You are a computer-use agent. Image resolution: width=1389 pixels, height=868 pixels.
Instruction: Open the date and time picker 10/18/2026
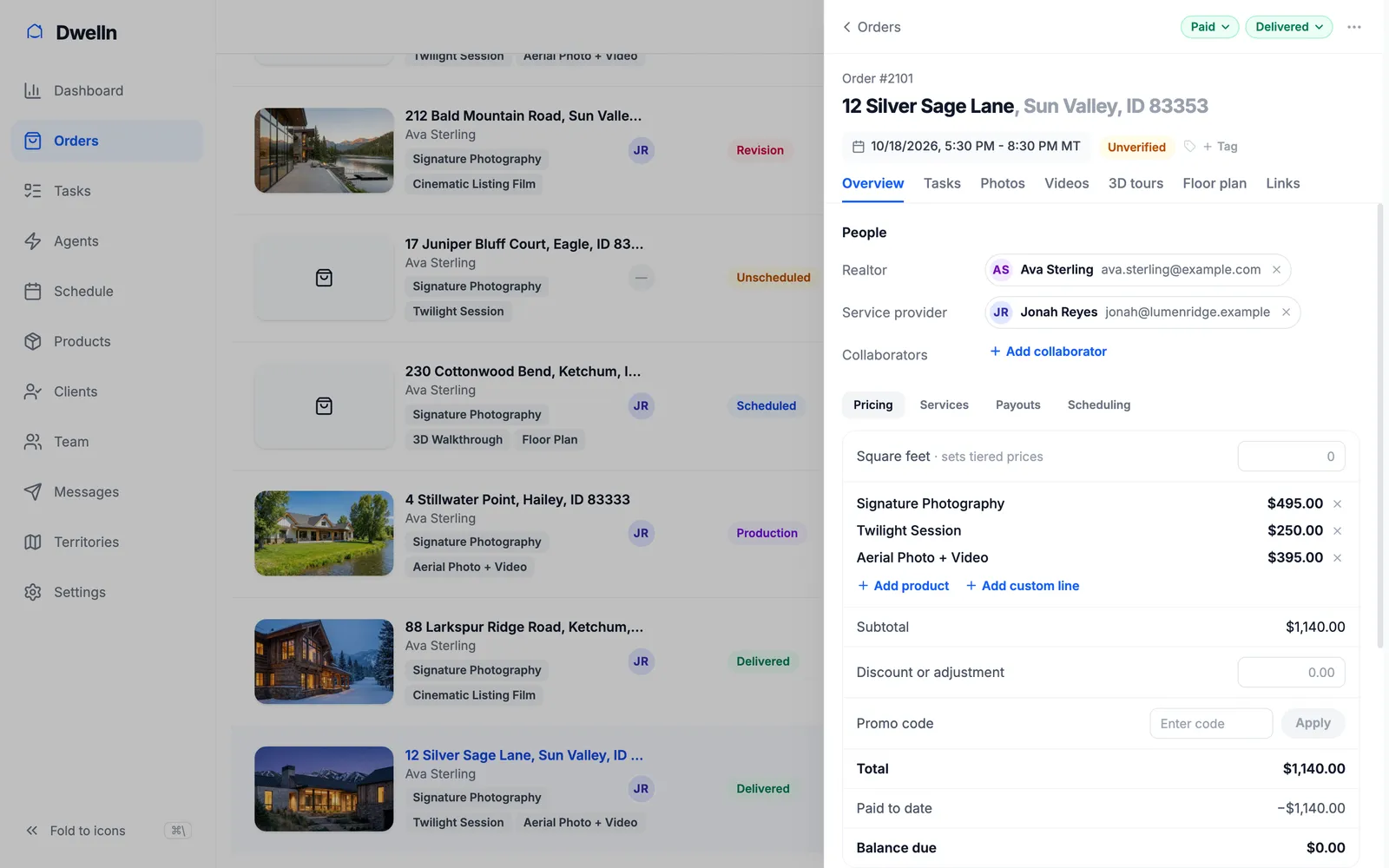[966, 147]
